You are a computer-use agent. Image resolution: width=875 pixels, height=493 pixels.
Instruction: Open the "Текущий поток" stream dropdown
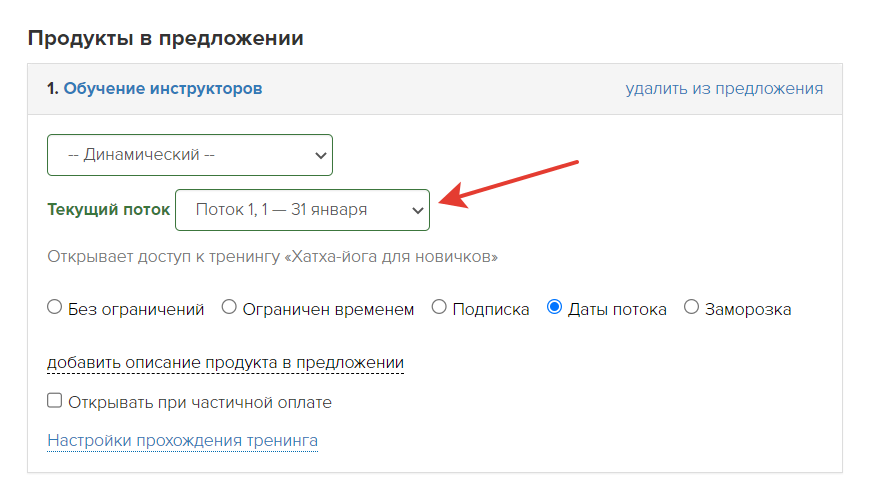click(302, 210)
